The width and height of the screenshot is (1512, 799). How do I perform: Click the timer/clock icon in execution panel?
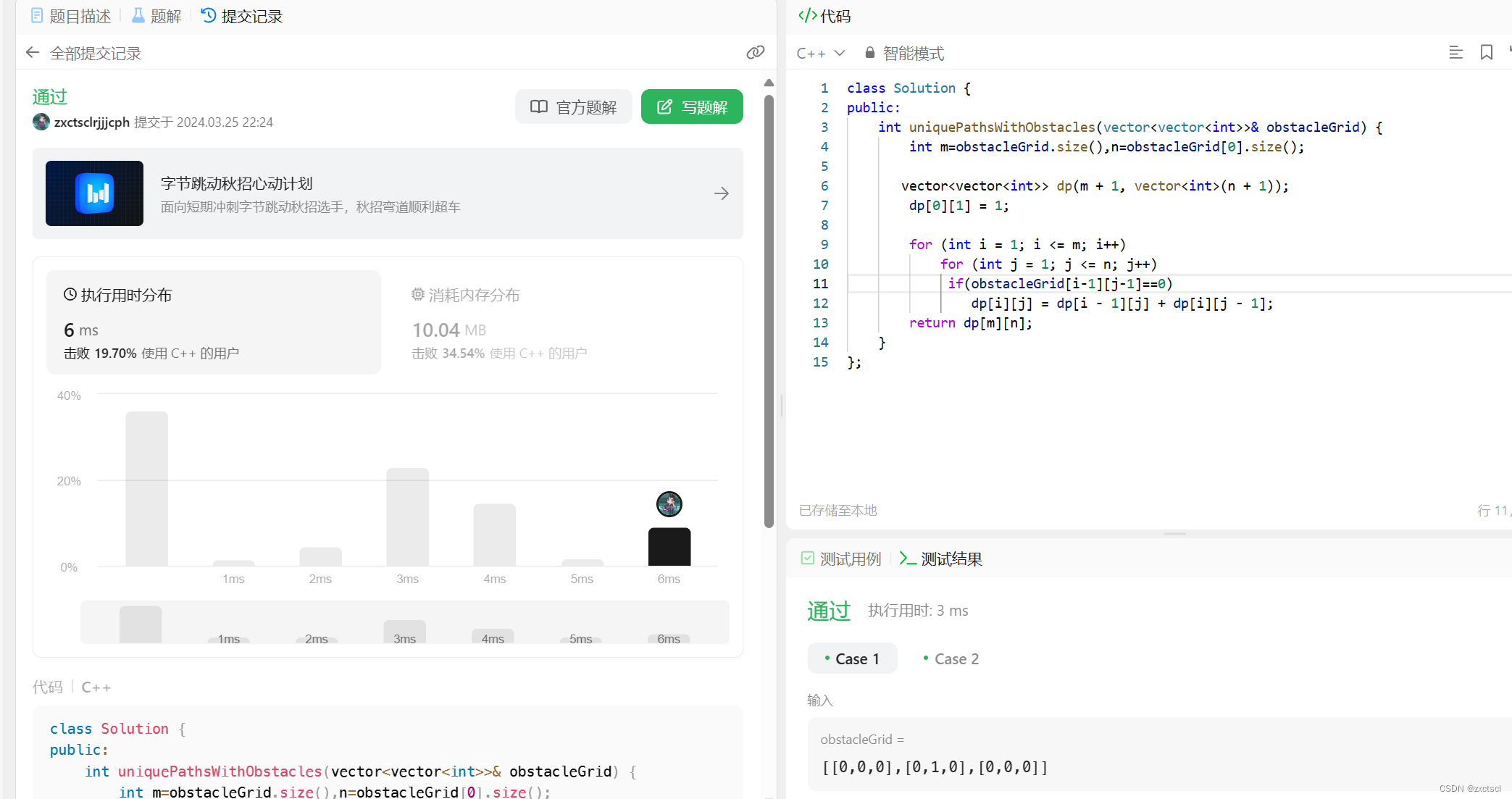(69, 294)
